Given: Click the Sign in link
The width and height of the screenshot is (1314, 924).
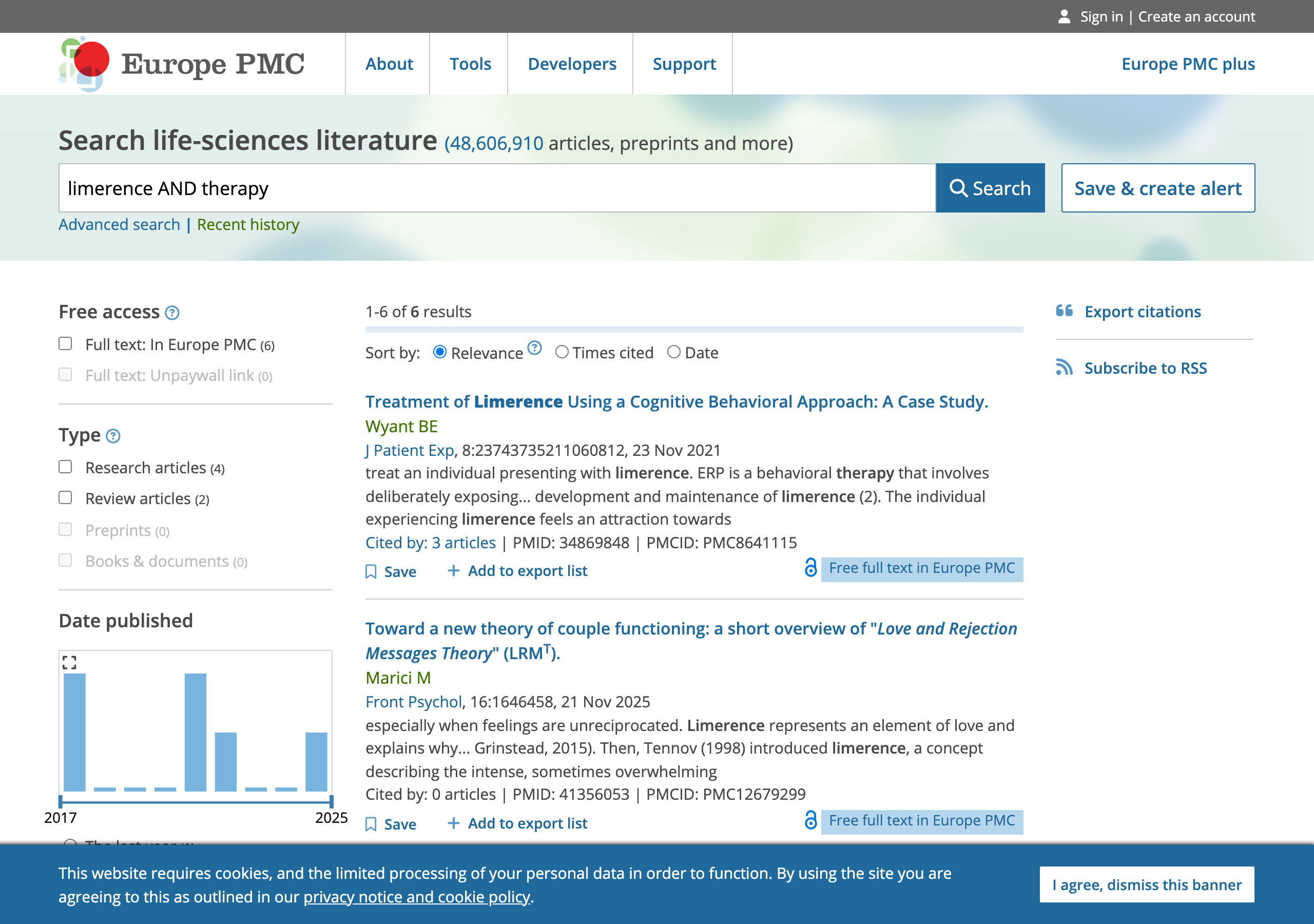Looking at the screenshot, I should (1101, 16).
